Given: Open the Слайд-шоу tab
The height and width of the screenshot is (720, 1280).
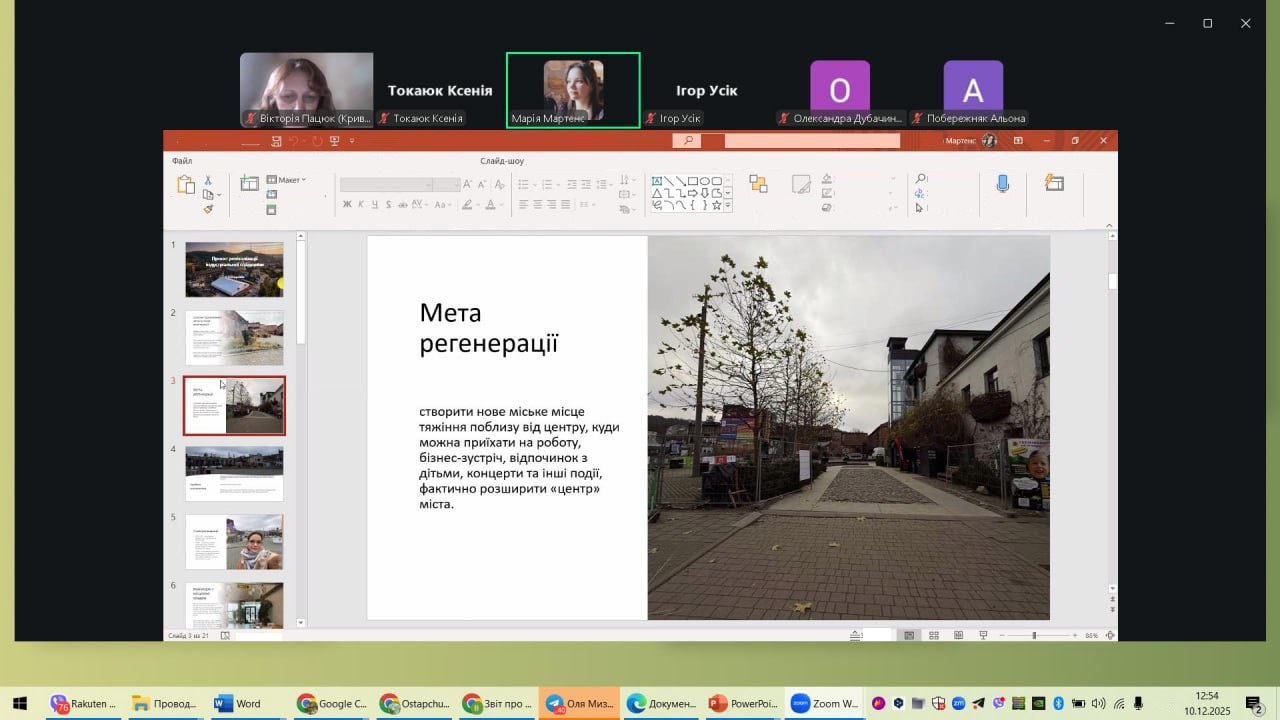Looking at the screenshot, I should pos(502,161).
